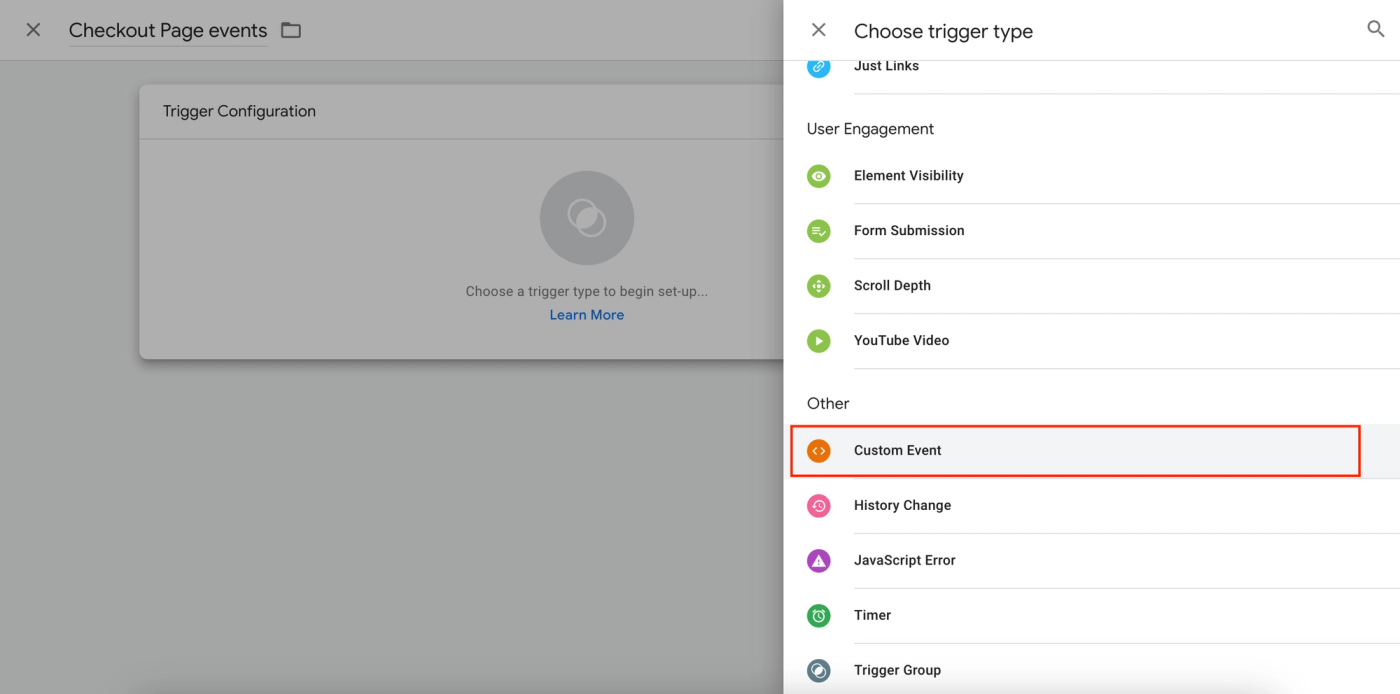Close the Checkout Page events trigger editor

pos(33,30)
